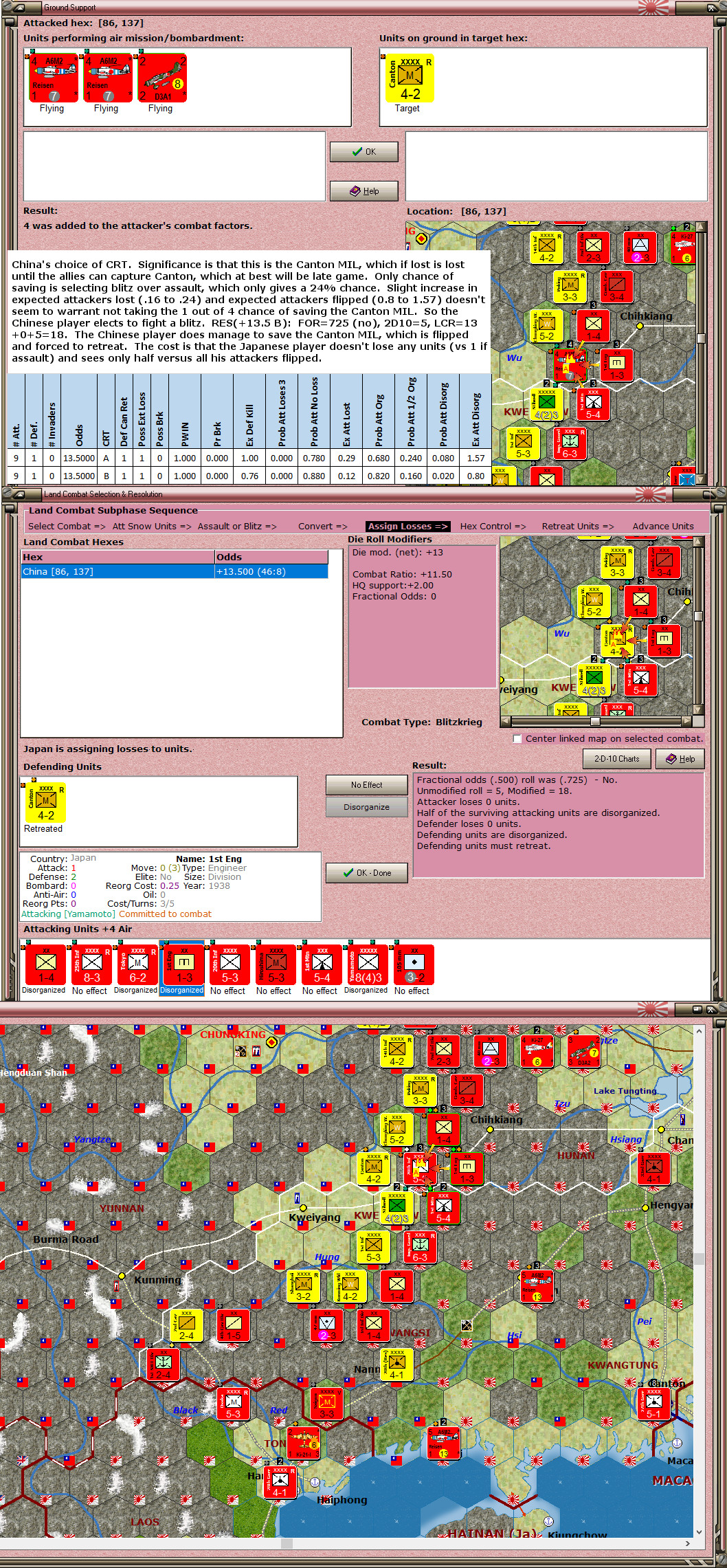The width and height of the screenshot is (727, 1568).
Task: Select Imp. Guard 6-3 counter on main map
Action: (x=420, y=1248)
